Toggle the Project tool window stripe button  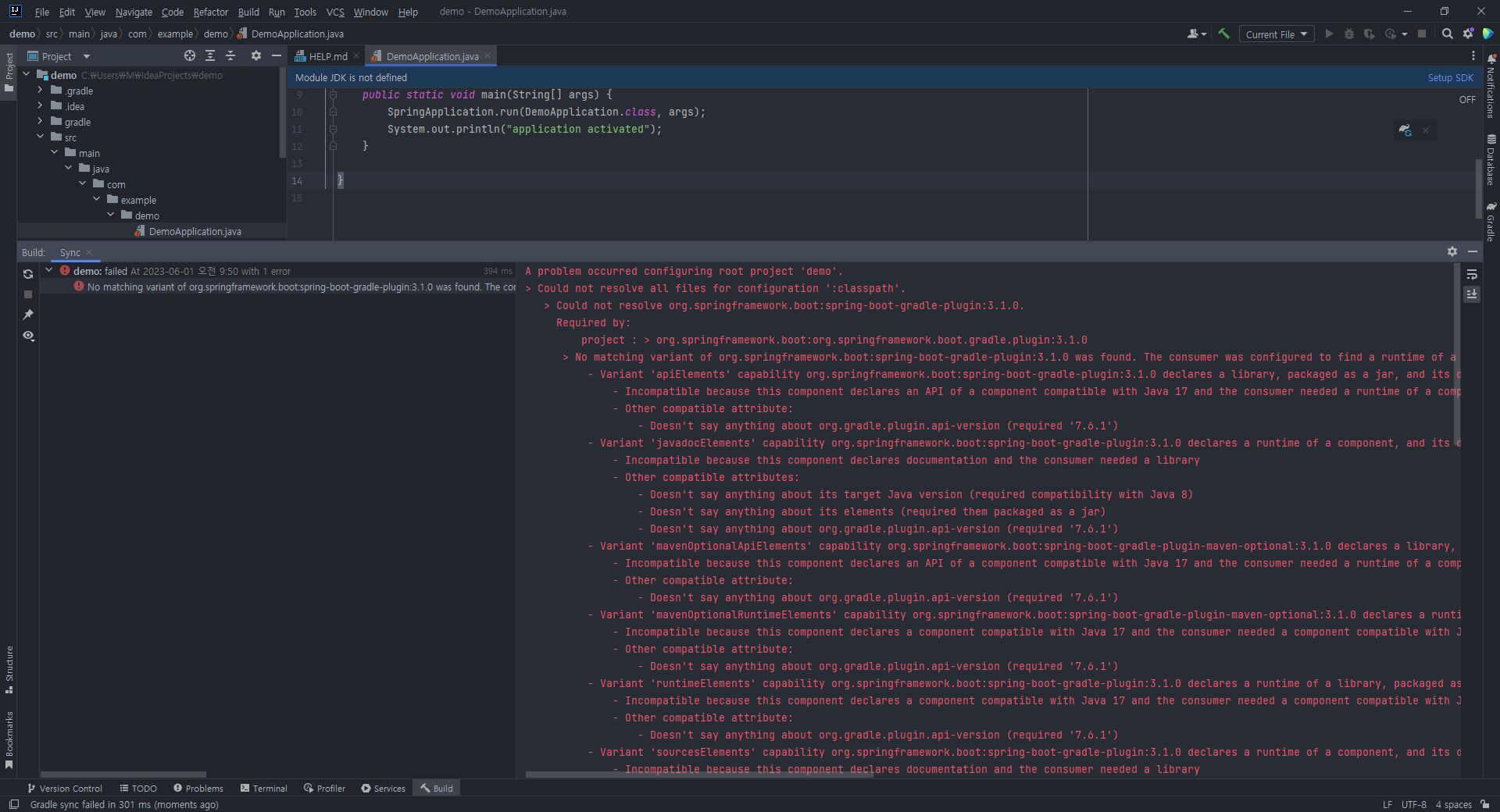tap(9, 72)
